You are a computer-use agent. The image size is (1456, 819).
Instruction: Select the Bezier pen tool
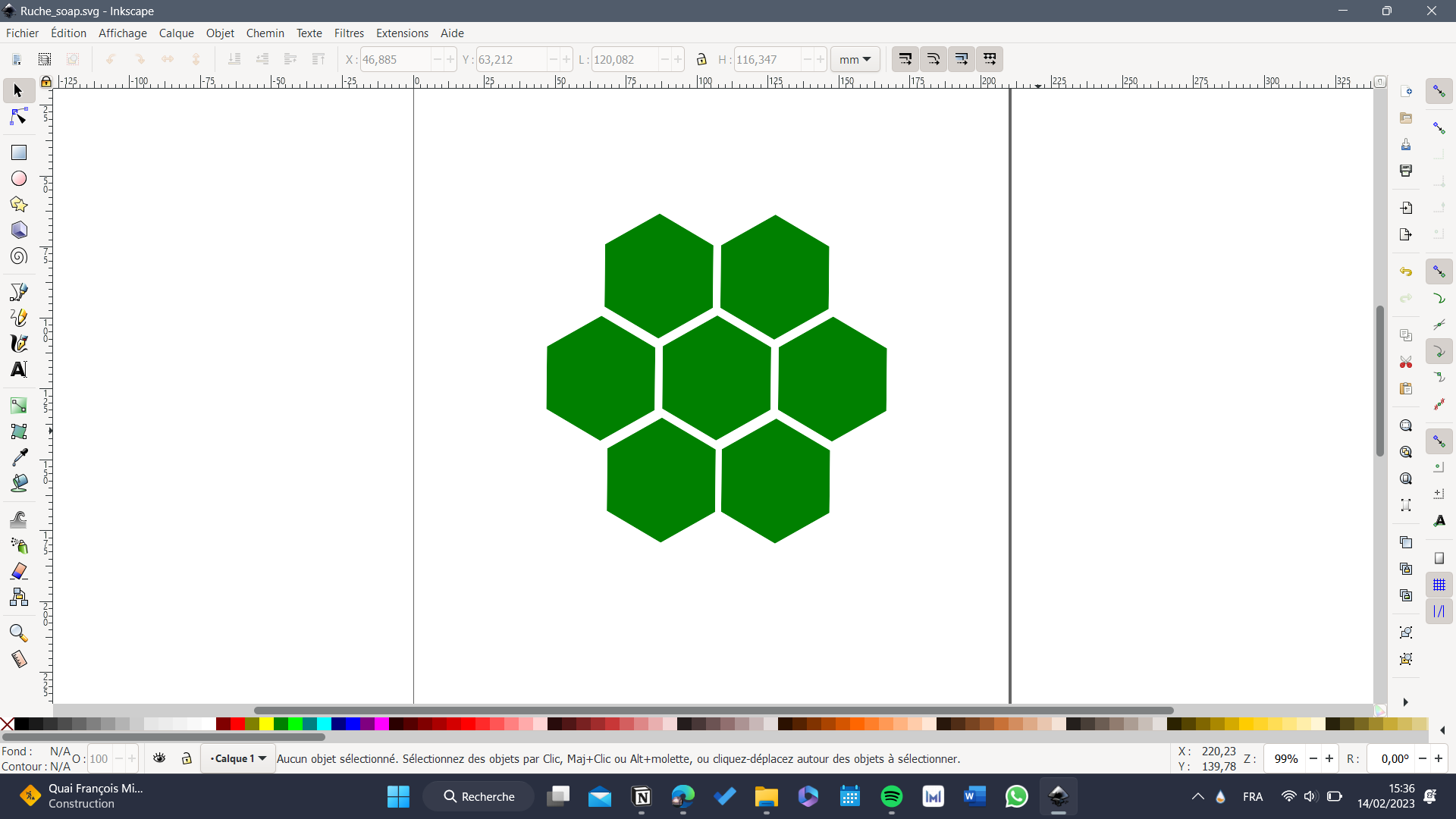click(18, 292)
